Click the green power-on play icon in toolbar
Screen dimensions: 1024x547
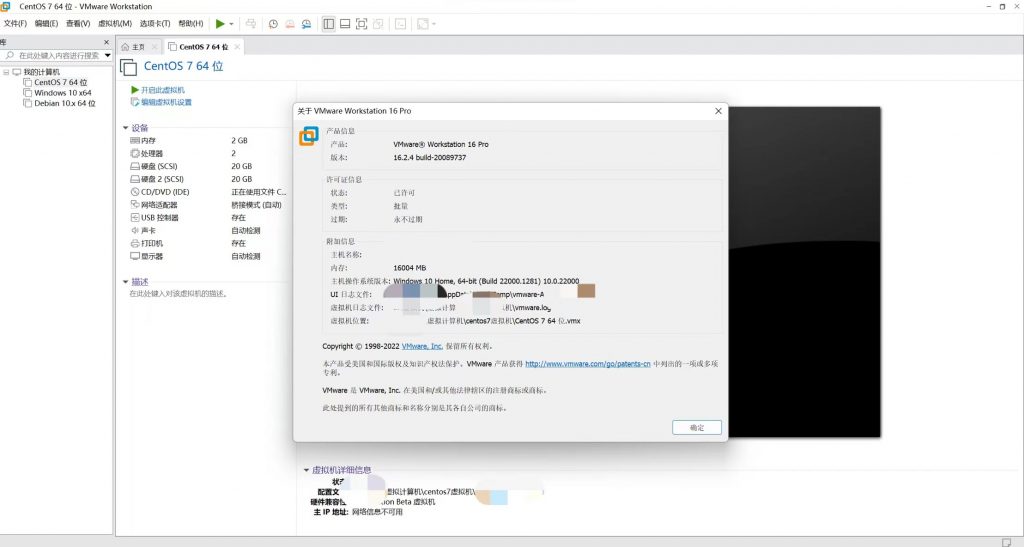click(x=220, y=23)
